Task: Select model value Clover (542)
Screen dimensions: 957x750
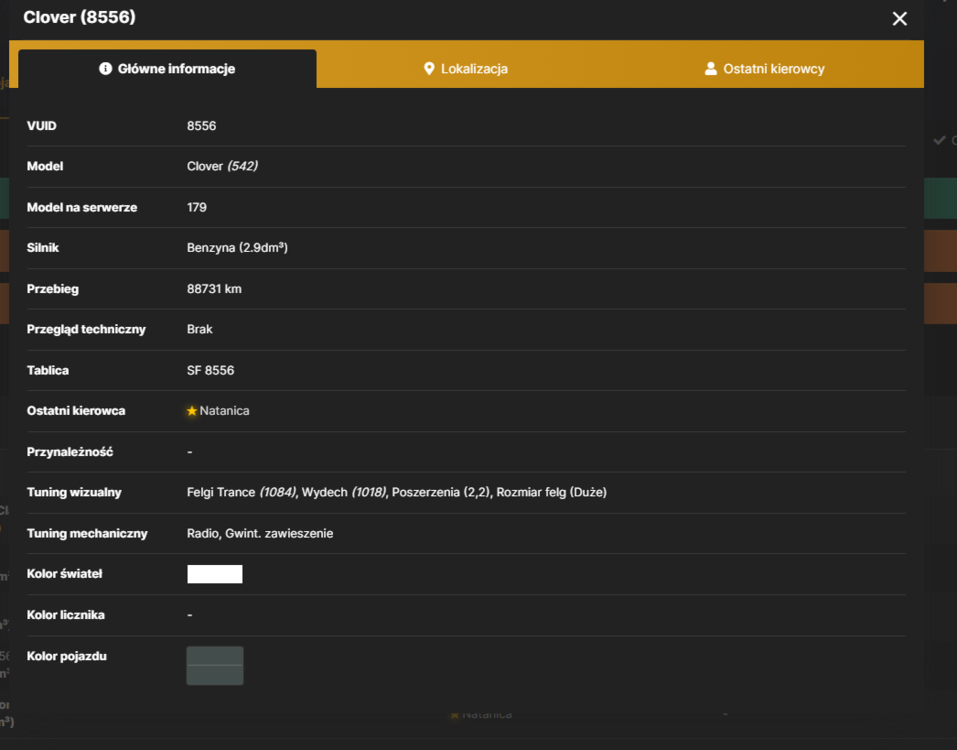Action: coord(222,166)
